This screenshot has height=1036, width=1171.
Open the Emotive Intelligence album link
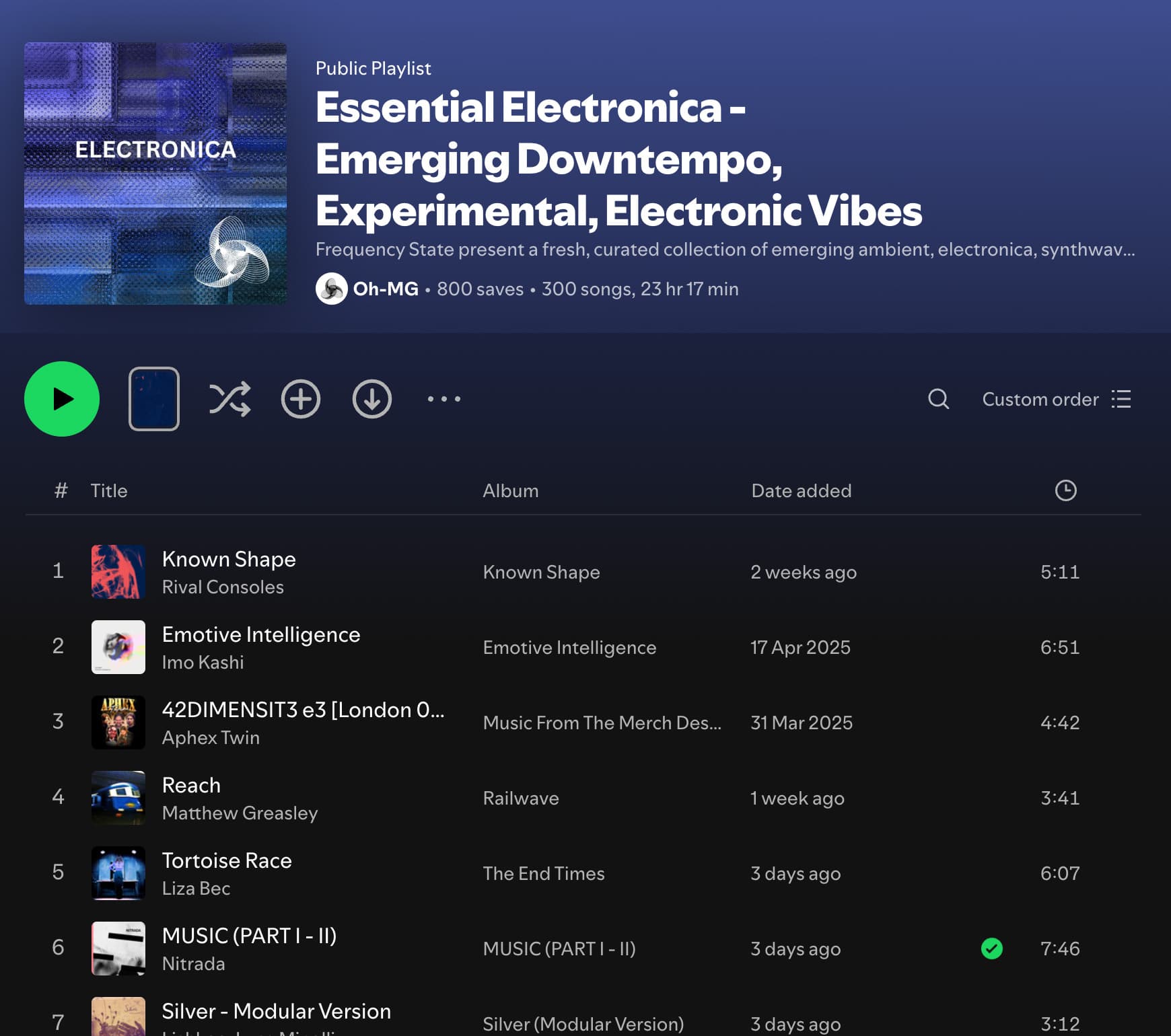point(569,647)
